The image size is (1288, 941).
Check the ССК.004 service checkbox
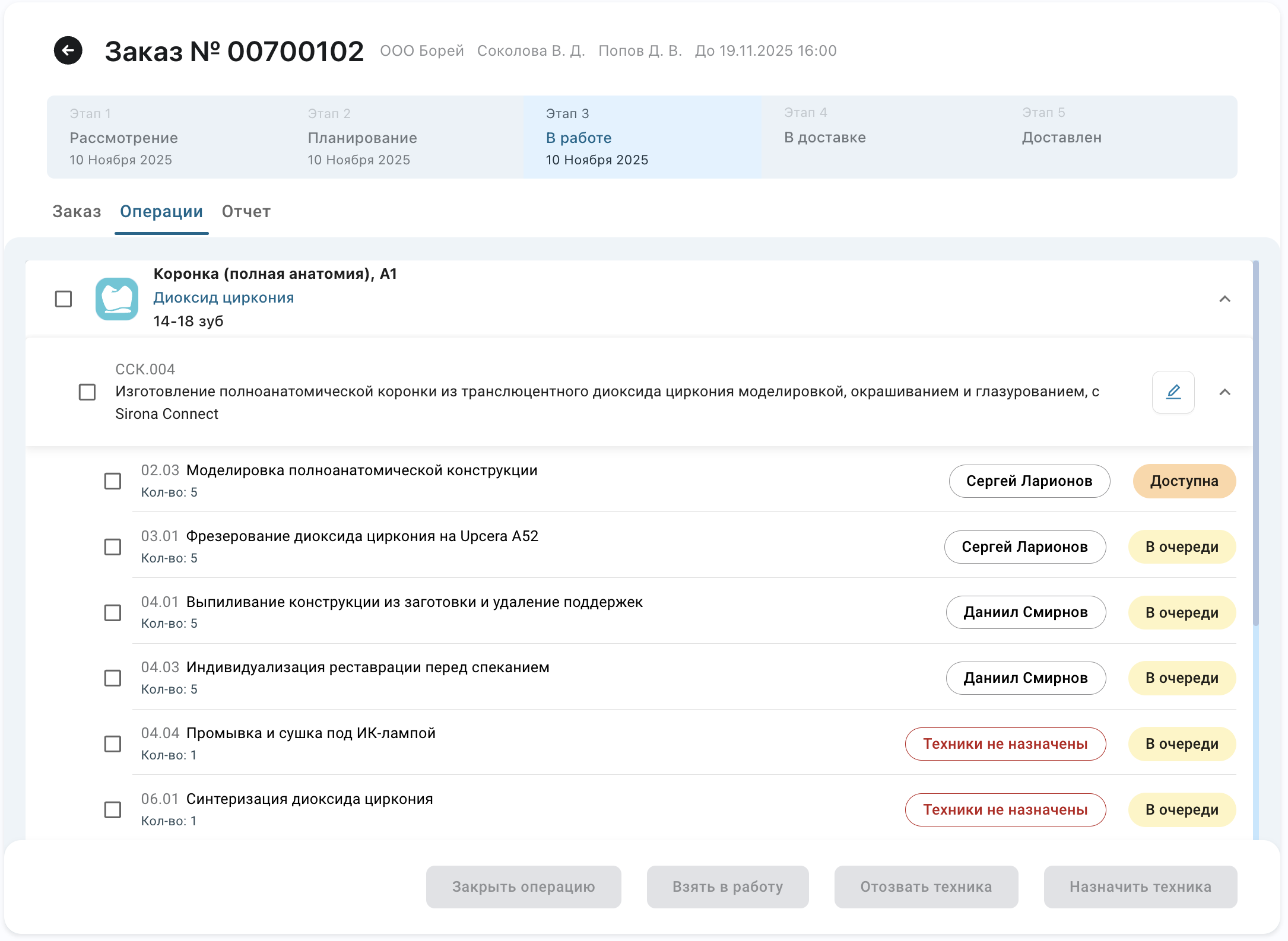(x=87, y=392)
